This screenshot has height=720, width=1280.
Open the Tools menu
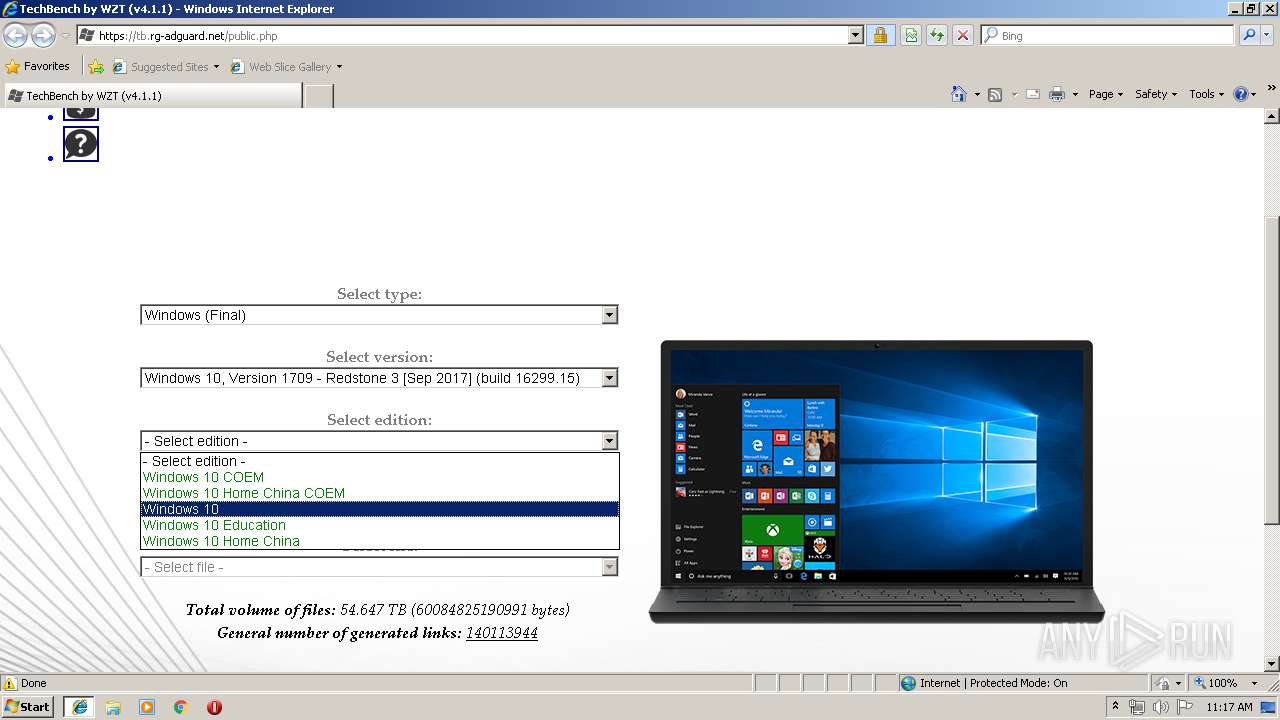[x=1207, y=94]
